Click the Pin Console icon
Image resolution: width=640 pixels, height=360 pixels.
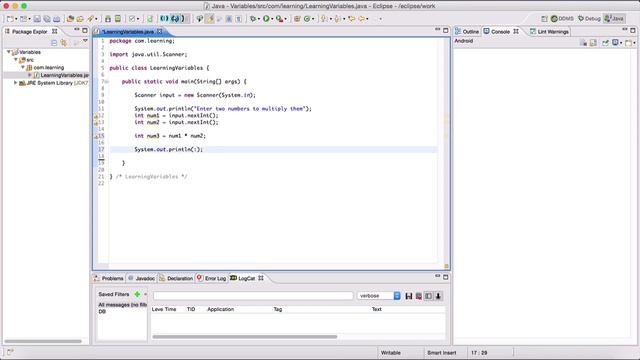[x=605, y=43]
